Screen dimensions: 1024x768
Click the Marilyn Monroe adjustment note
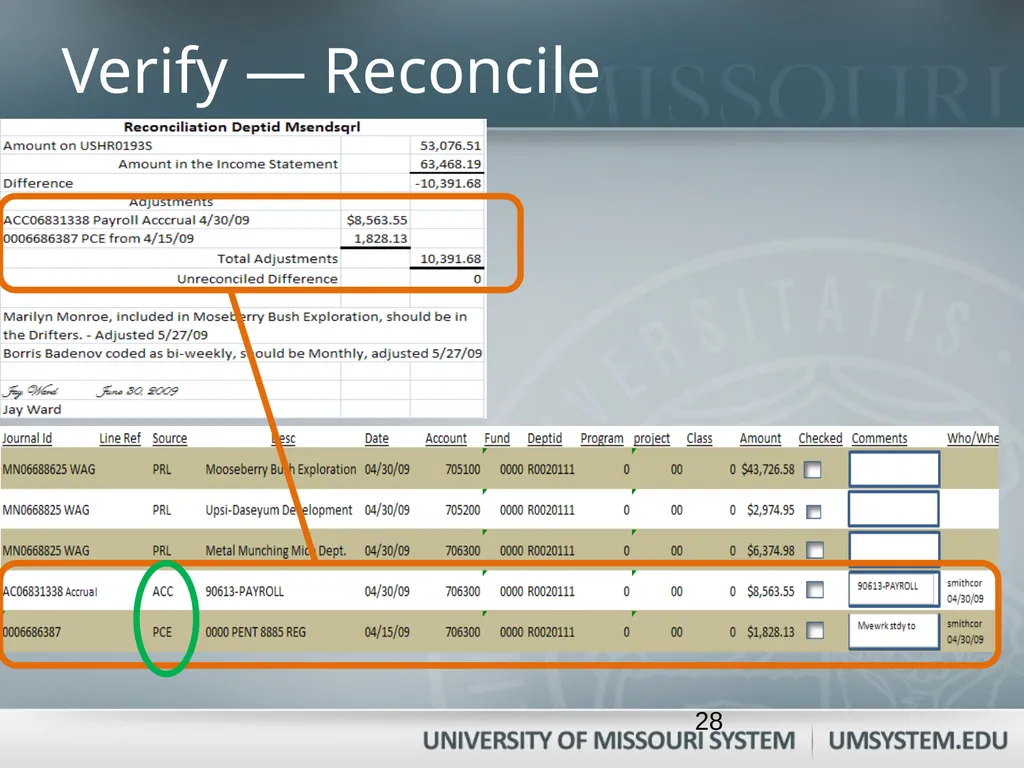pyautogui.click(x=235, y=325)
